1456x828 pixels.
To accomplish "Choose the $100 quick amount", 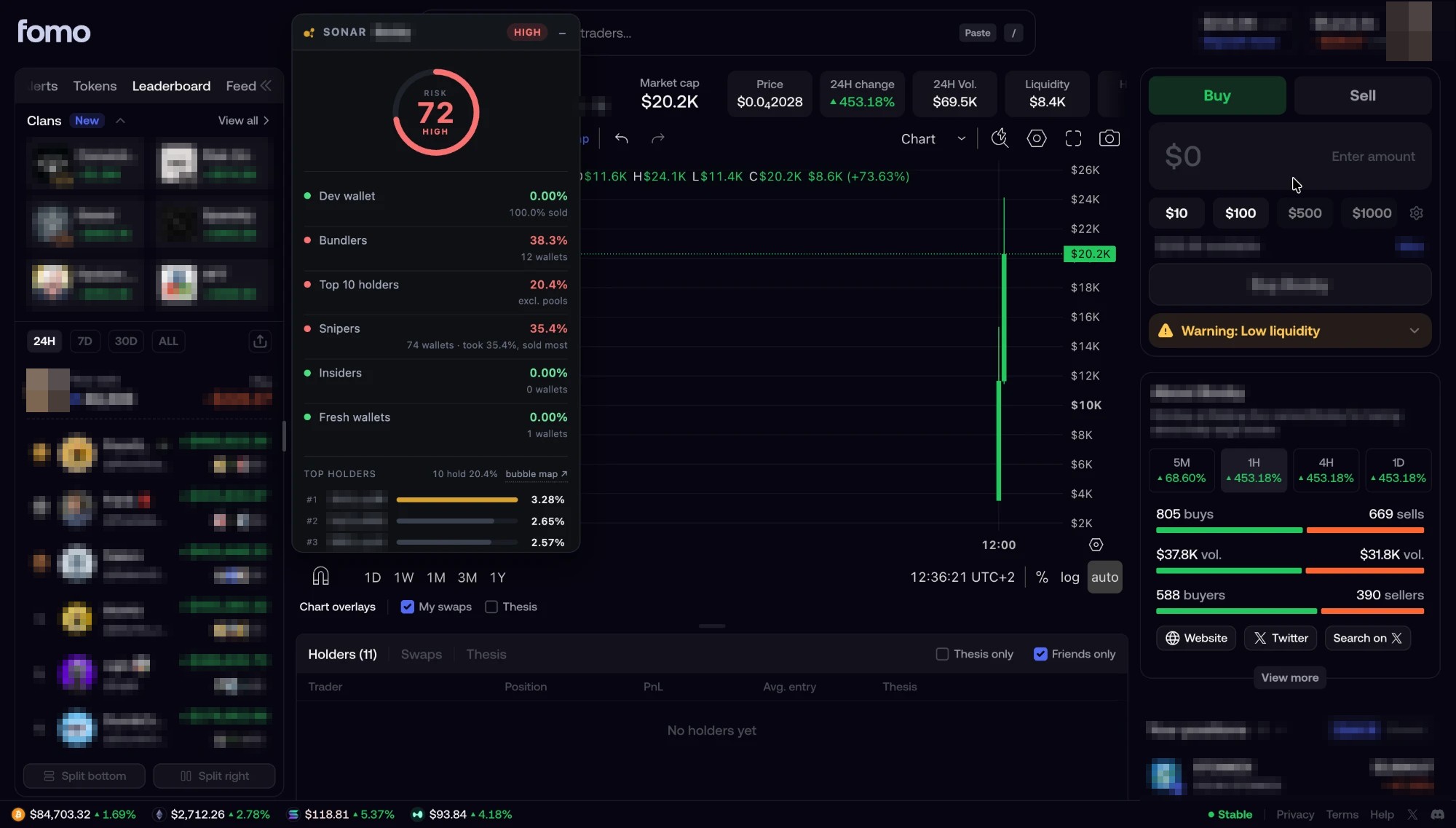I will 1241,213.
